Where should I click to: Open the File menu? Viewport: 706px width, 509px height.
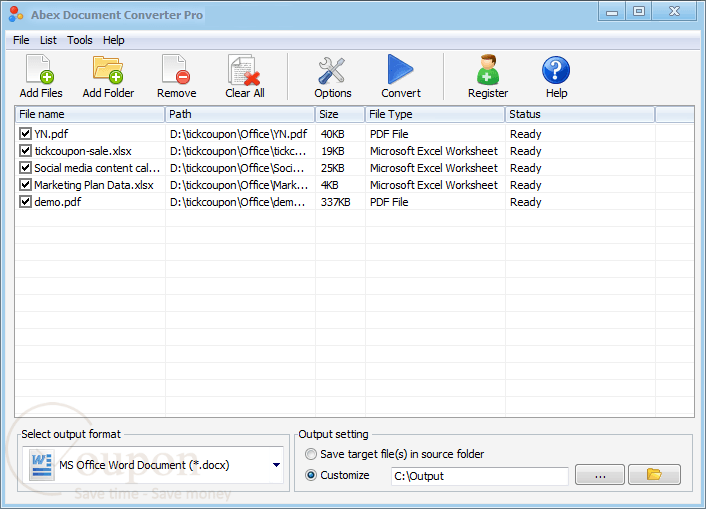click(x=21, y=40)
